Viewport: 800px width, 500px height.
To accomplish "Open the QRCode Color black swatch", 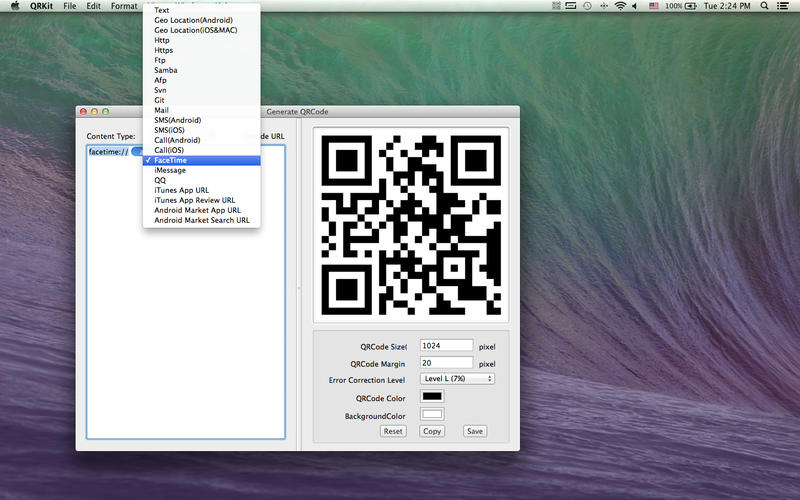I will click(x=432, y=397).
